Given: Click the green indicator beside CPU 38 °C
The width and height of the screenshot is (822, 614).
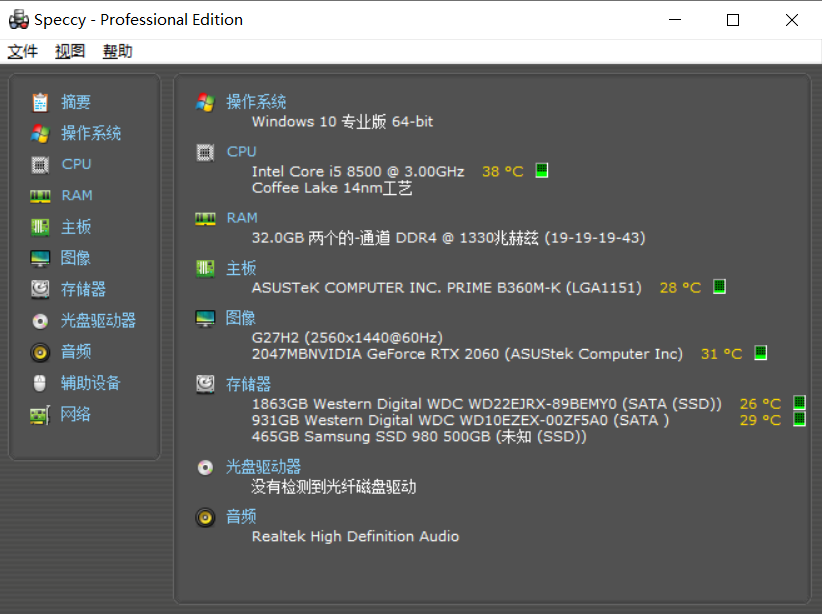Looking at the screenshot, I should click(542, 170).
